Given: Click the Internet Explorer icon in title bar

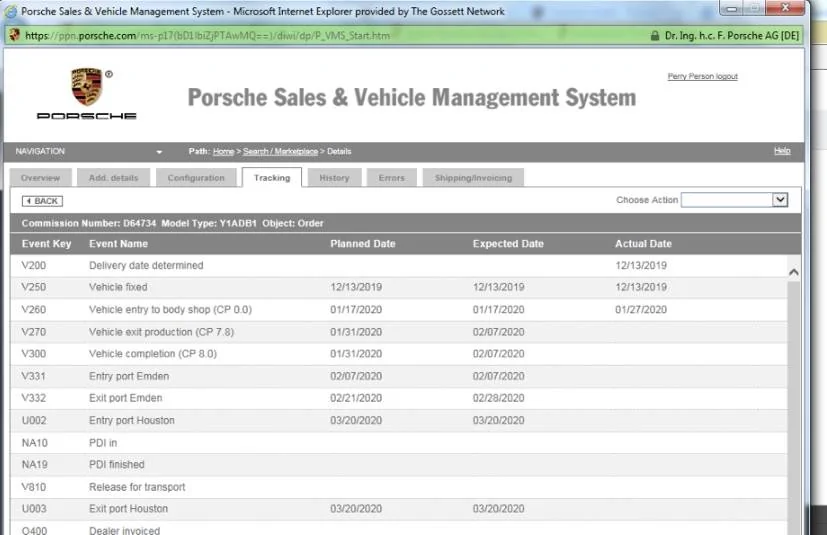Looking at the screenshot, I should pyautogui.click(x=11, y=11).
